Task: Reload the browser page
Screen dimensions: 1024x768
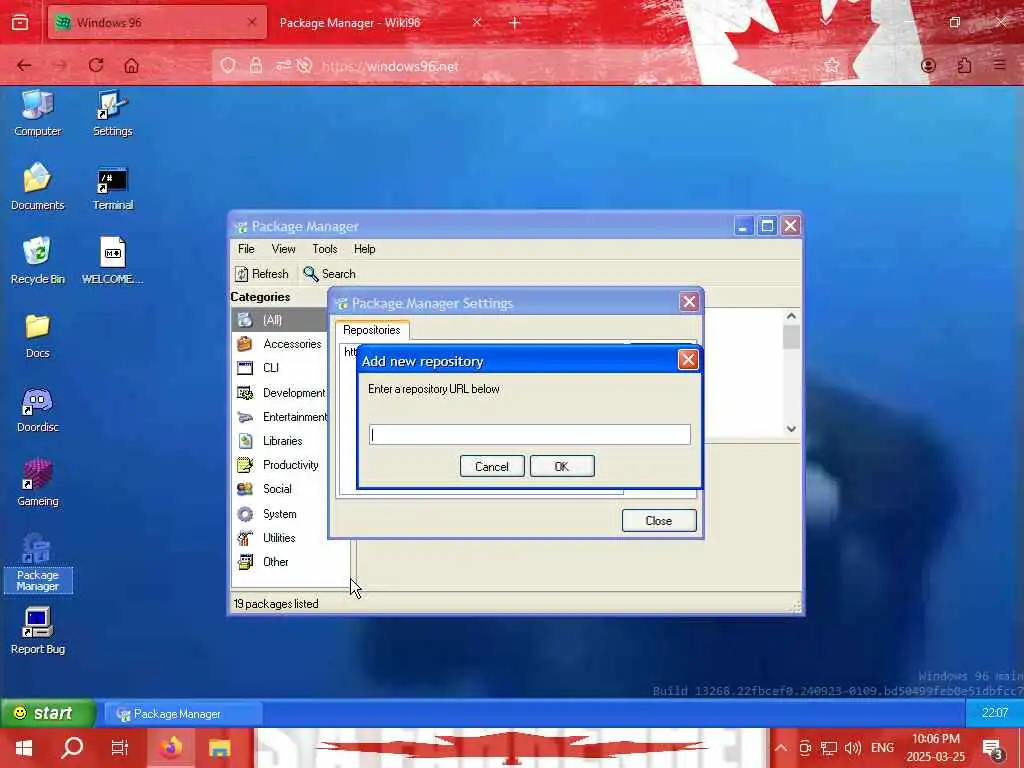Action: click(x=96, y=65)
